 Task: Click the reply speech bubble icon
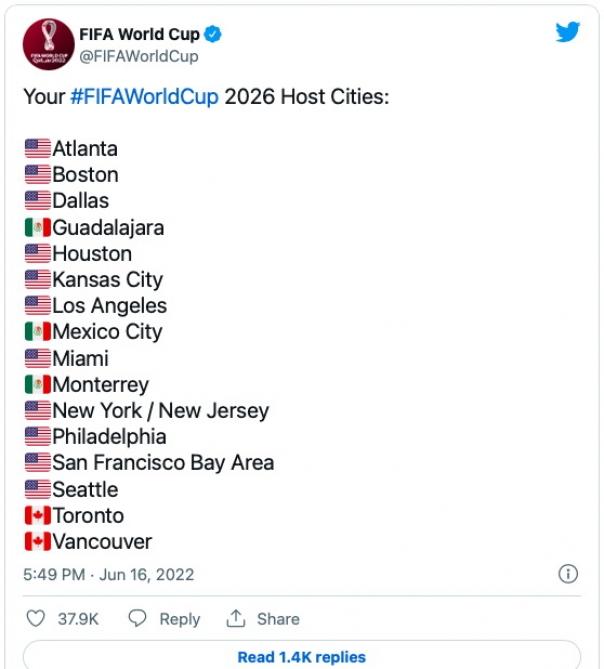tap(139, 619)
